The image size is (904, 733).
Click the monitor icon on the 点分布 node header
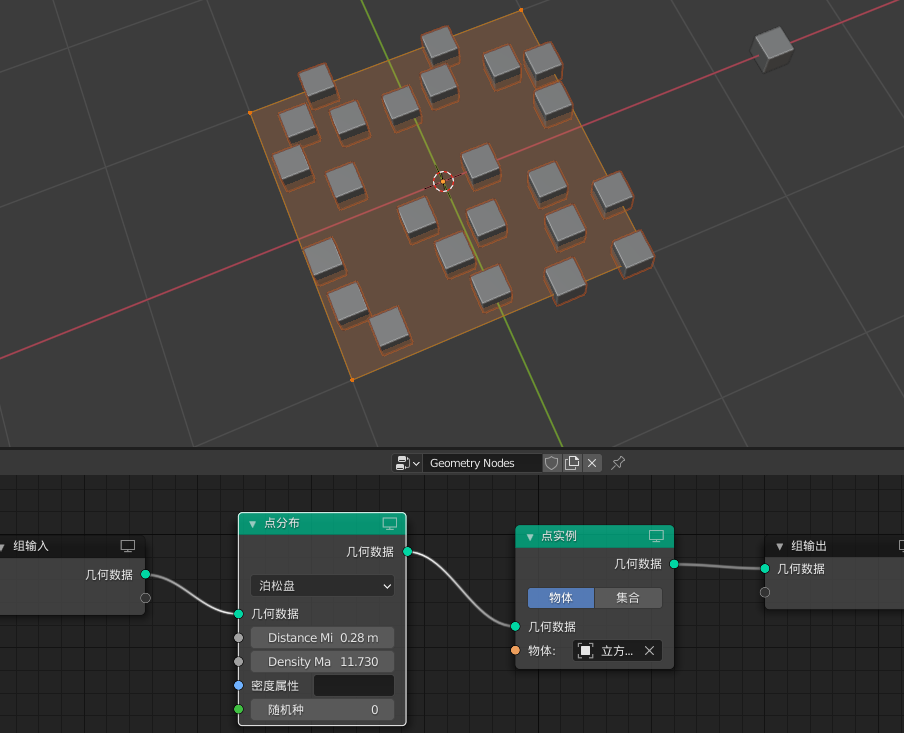coord(391,523)
